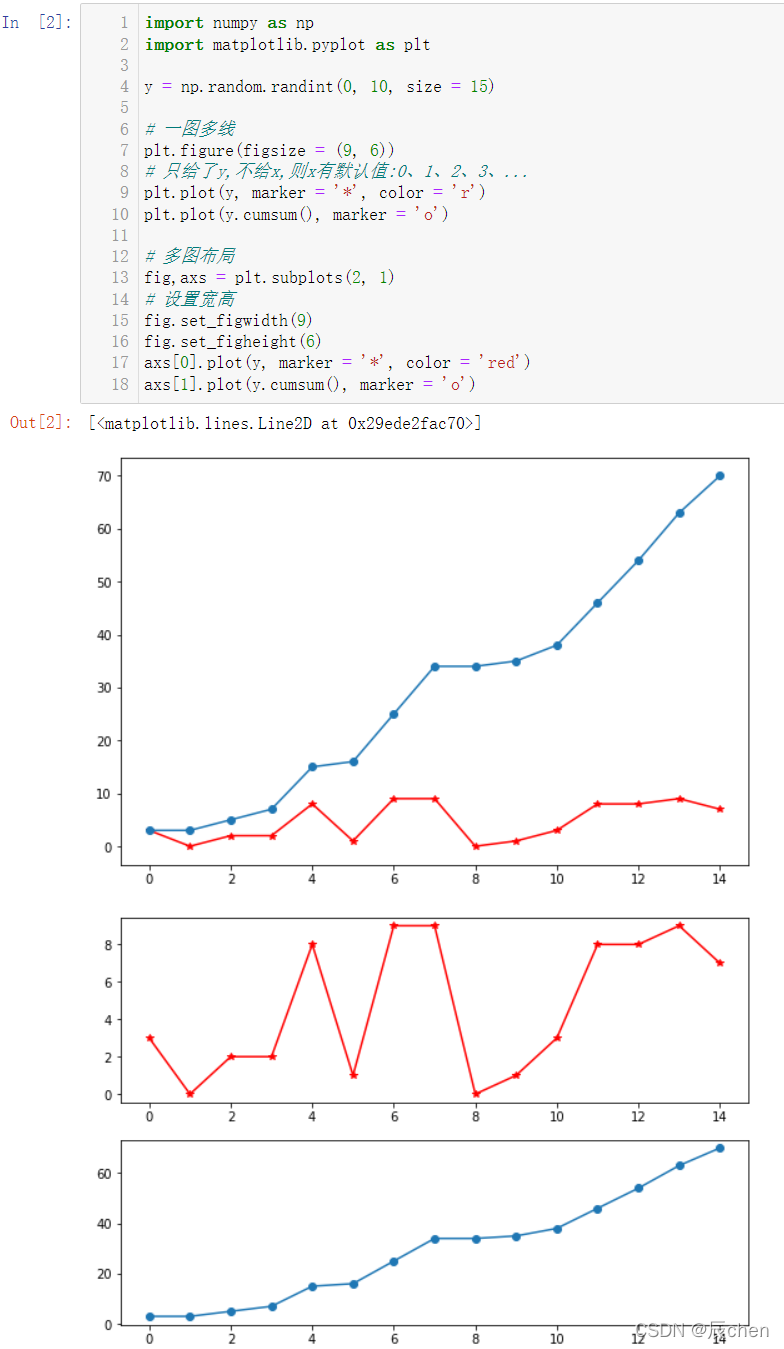Screen dimensions: 784x1349
Task: Click the comment '# 一图多线'
Action: (189, 128)
